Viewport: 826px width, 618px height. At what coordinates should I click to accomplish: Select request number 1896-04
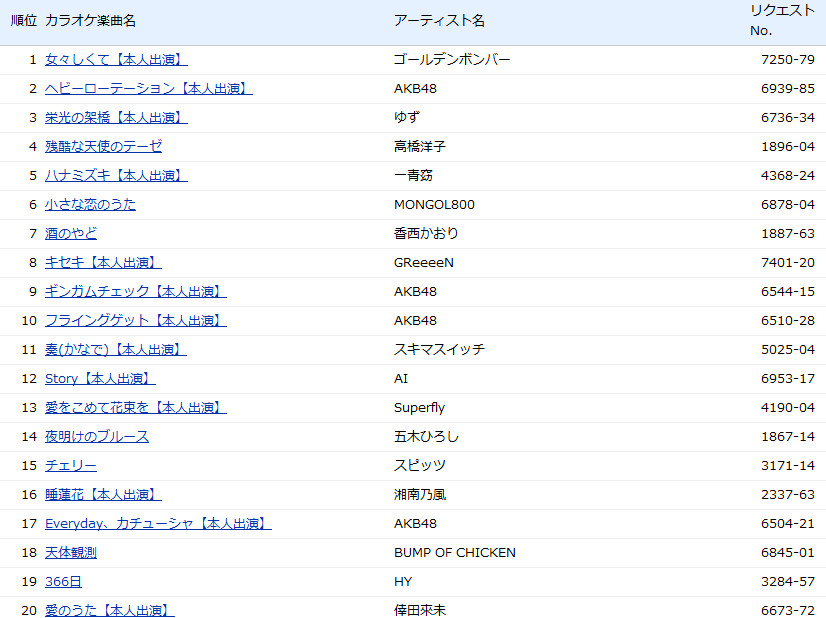(x=788, y=146)
